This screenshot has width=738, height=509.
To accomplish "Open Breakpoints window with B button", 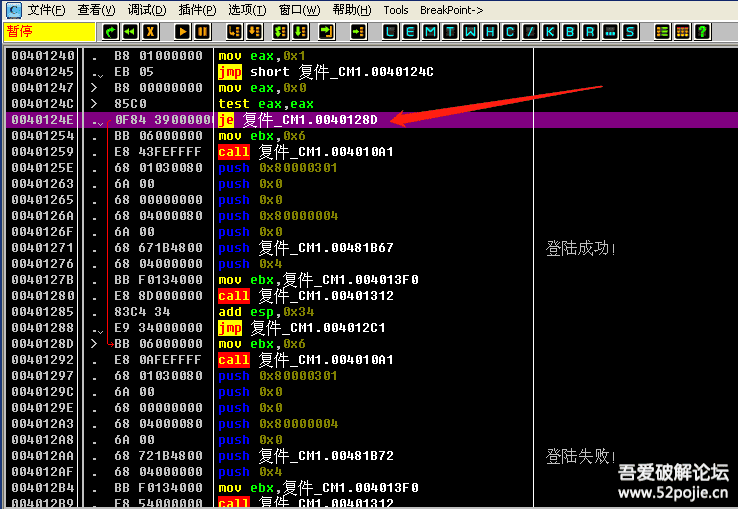I will pos(571,31).
